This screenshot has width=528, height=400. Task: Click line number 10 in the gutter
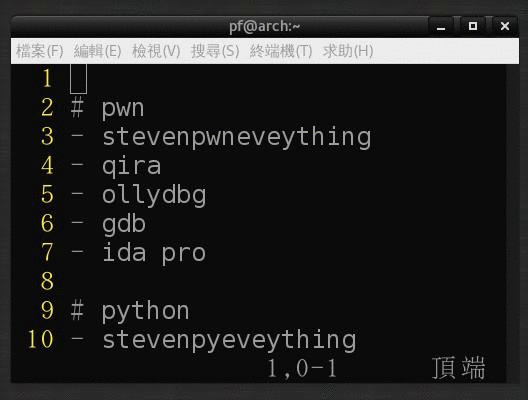tap(40, 339)
